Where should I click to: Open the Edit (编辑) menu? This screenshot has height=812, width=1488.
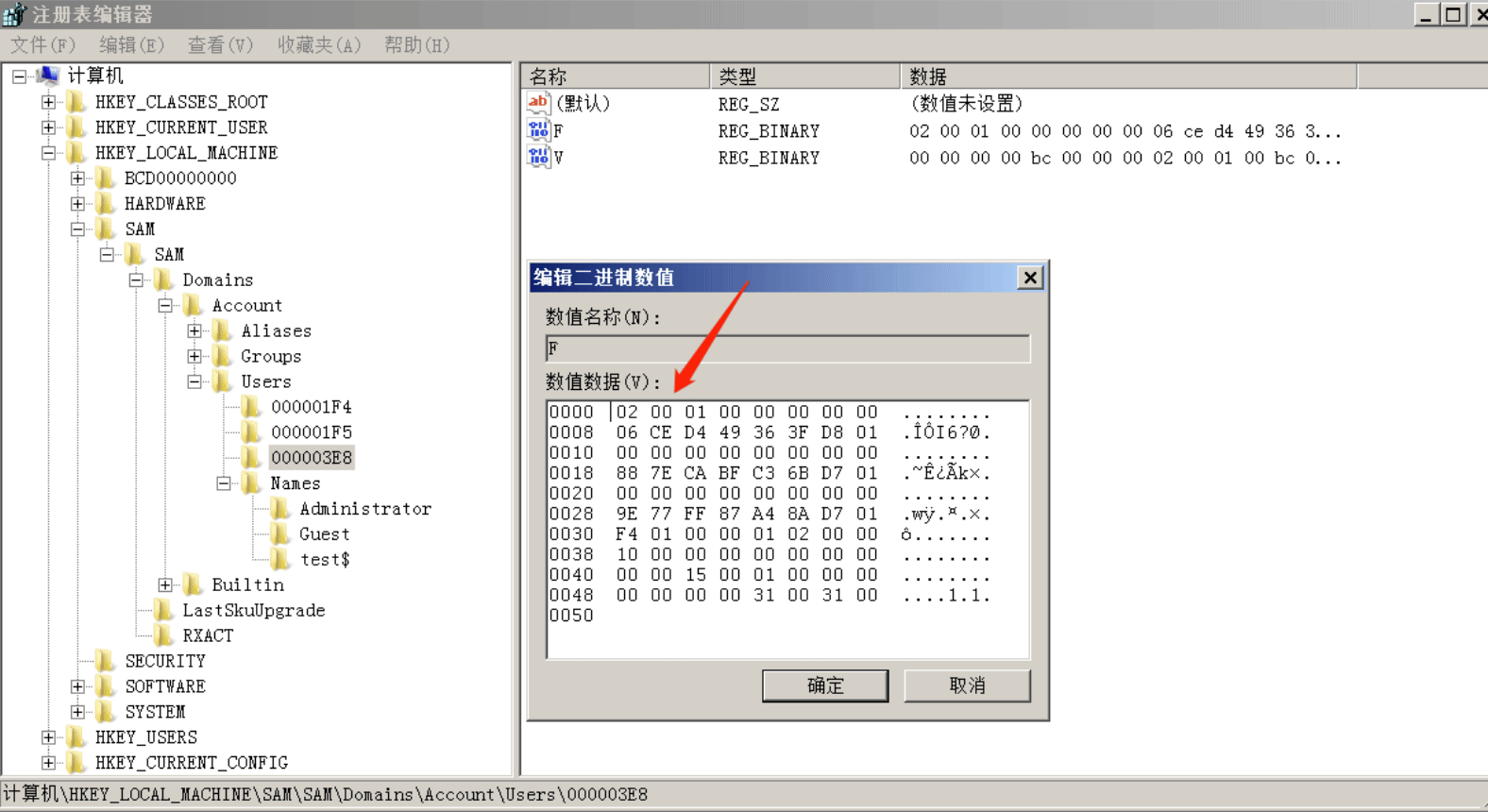132,44
